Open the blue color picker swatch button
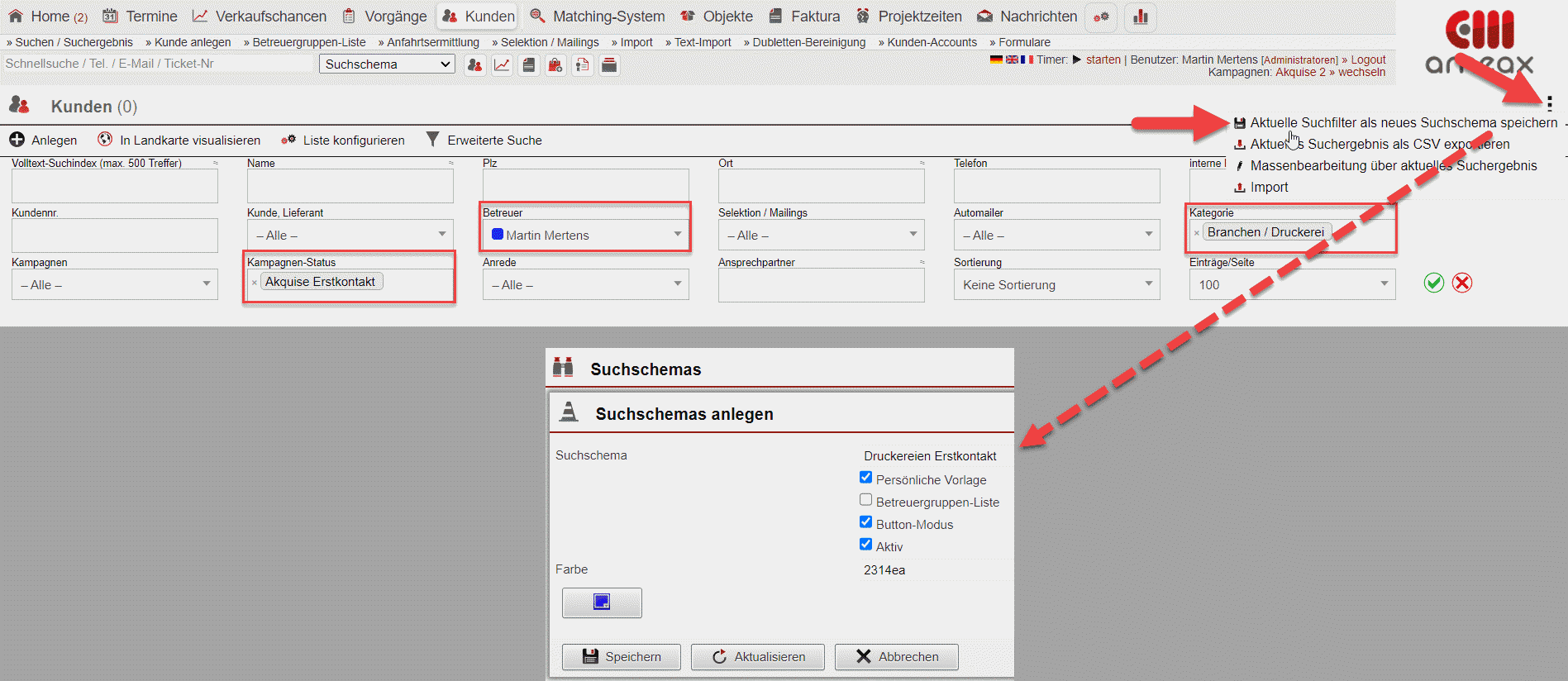This screenshot has height=681, width=1568. (602, 602)
